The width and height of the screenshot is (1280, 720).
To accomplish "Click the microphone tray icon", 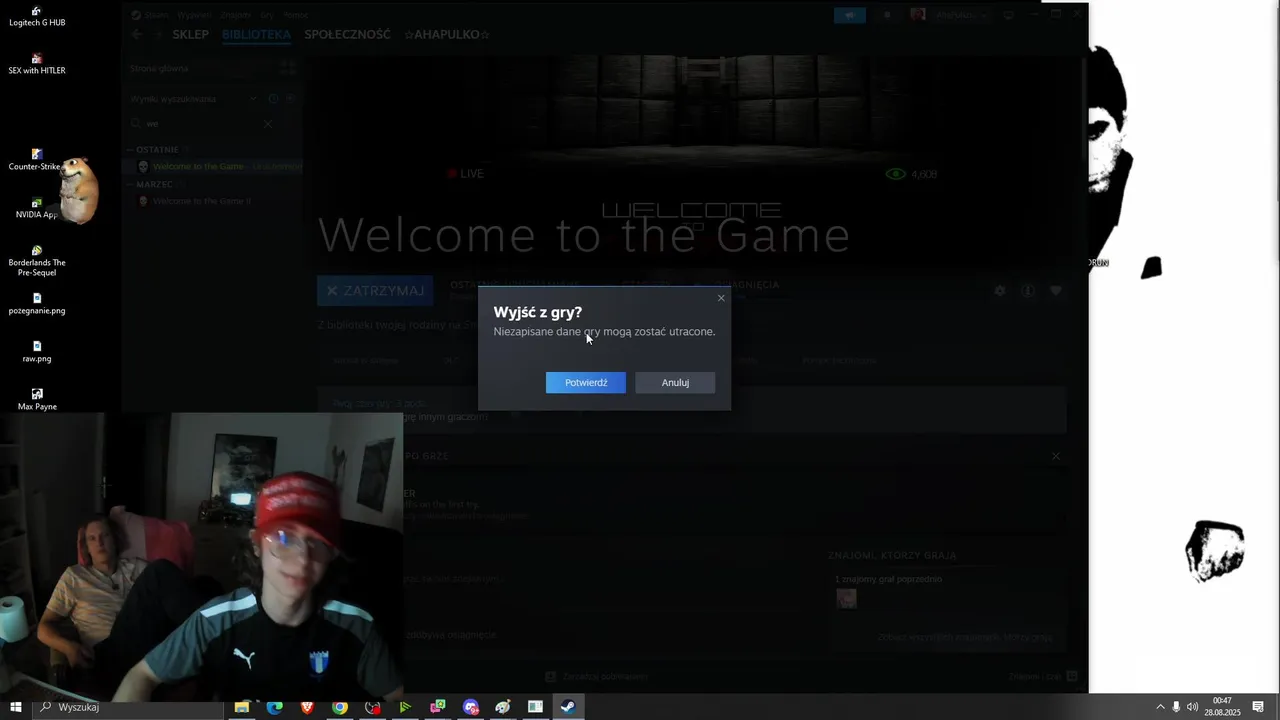I will point(1176,707).
